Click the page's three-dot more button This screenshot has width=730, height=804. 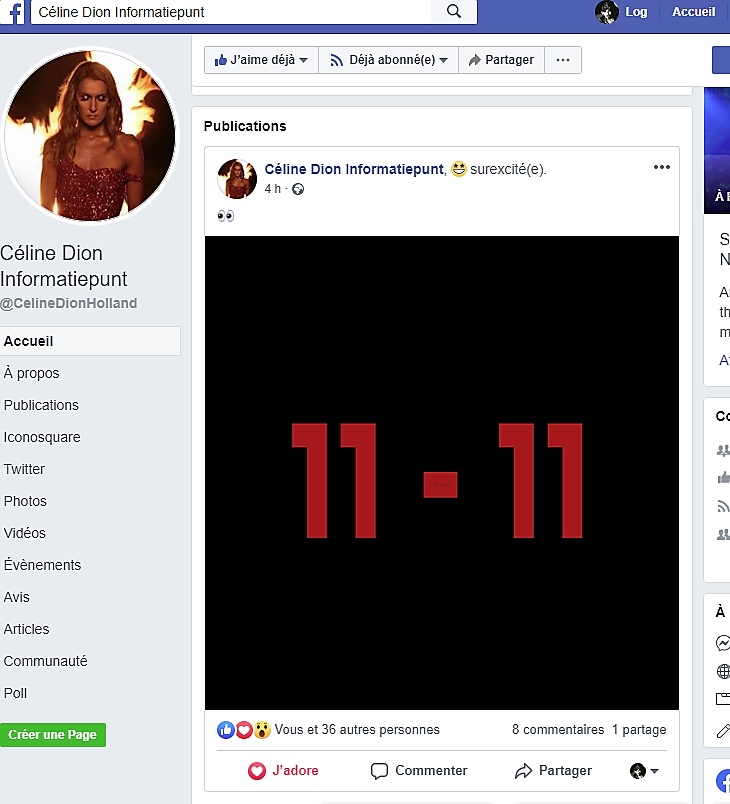[x=563, y=60]
